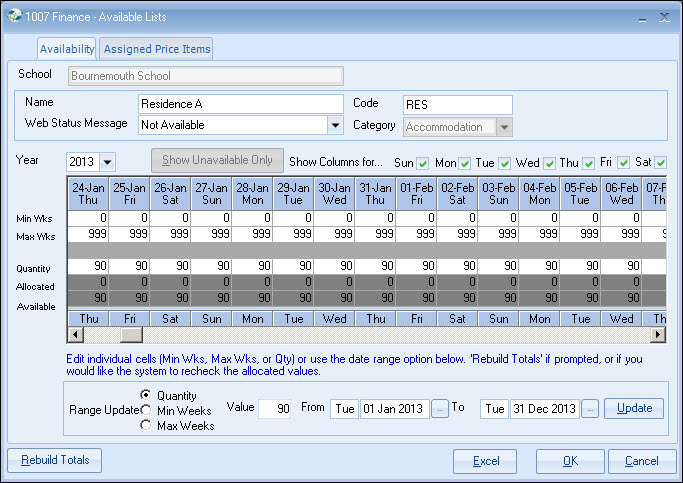The height and width of the screenshot is (483, 683).
Task: Close the Available Lists window
Action: 663,17
